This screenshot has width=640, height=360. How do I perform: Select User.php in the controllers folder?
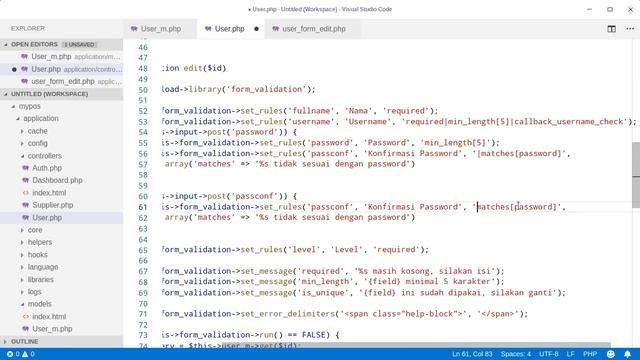coord(61,218)
